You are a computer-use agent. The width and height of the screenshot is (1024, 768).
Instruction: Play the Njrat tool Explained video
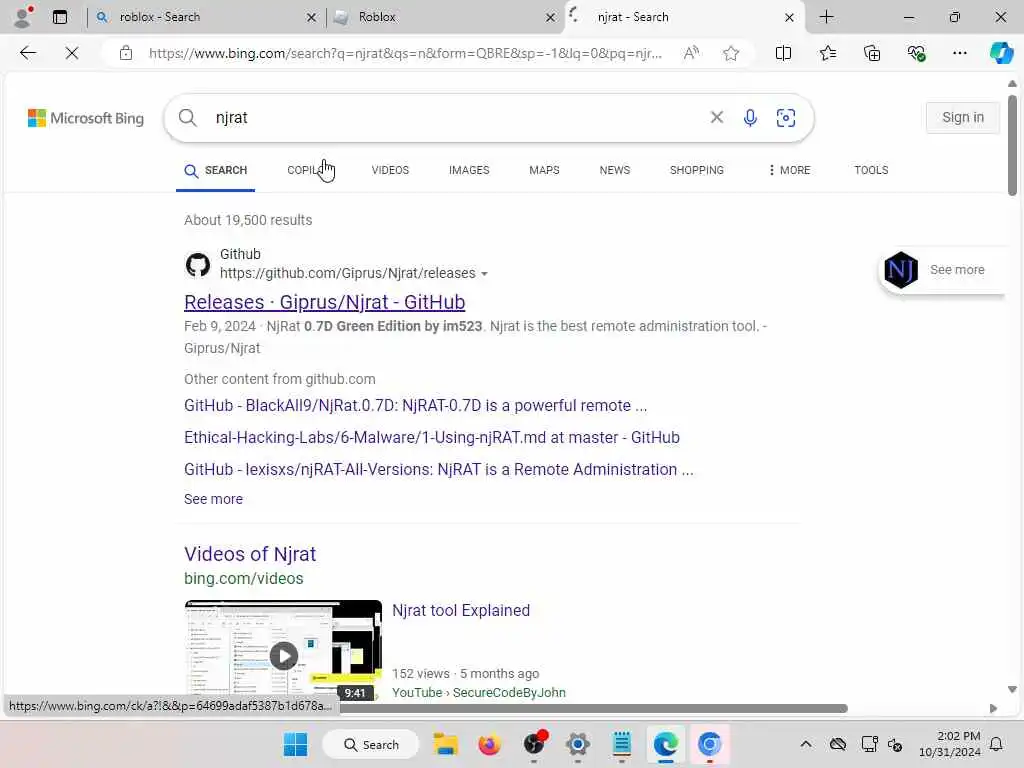(x=283, y=656)
